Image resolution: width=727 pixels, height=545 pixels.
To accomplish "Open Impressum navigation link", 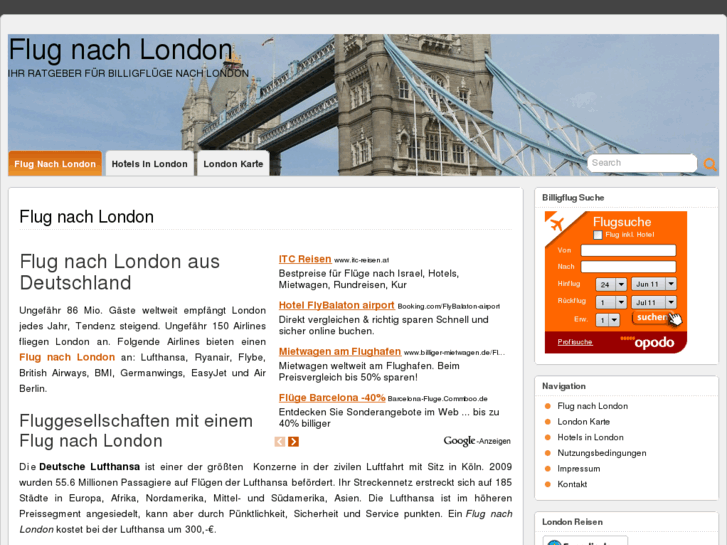I will (579, 468).
